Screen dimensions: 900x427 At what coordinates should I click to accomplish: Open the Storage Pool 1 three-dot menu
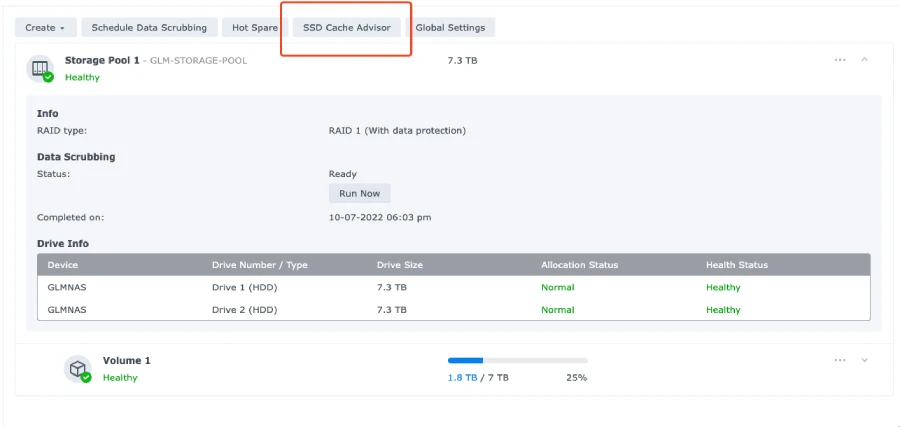pos(840,60)
